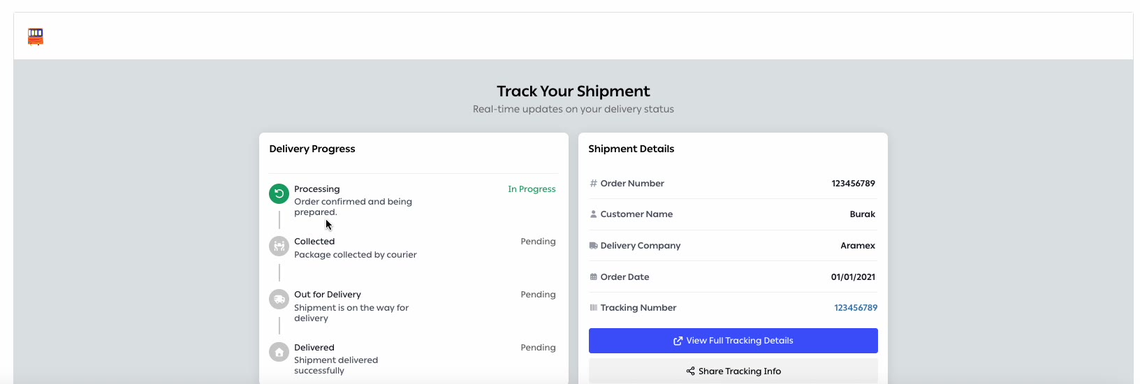Click the "Delivery Company" label
This screenshot has width=1140, height=384.
click(x=641, y=246)
